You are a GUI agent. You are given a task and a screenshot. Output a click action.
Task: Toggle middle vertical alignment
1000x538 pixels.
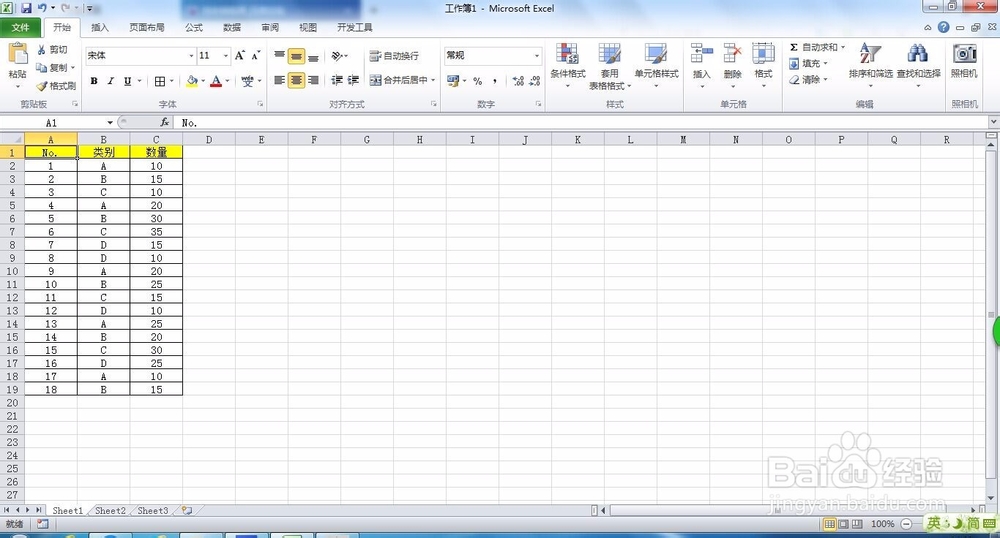tap(296, 56)
